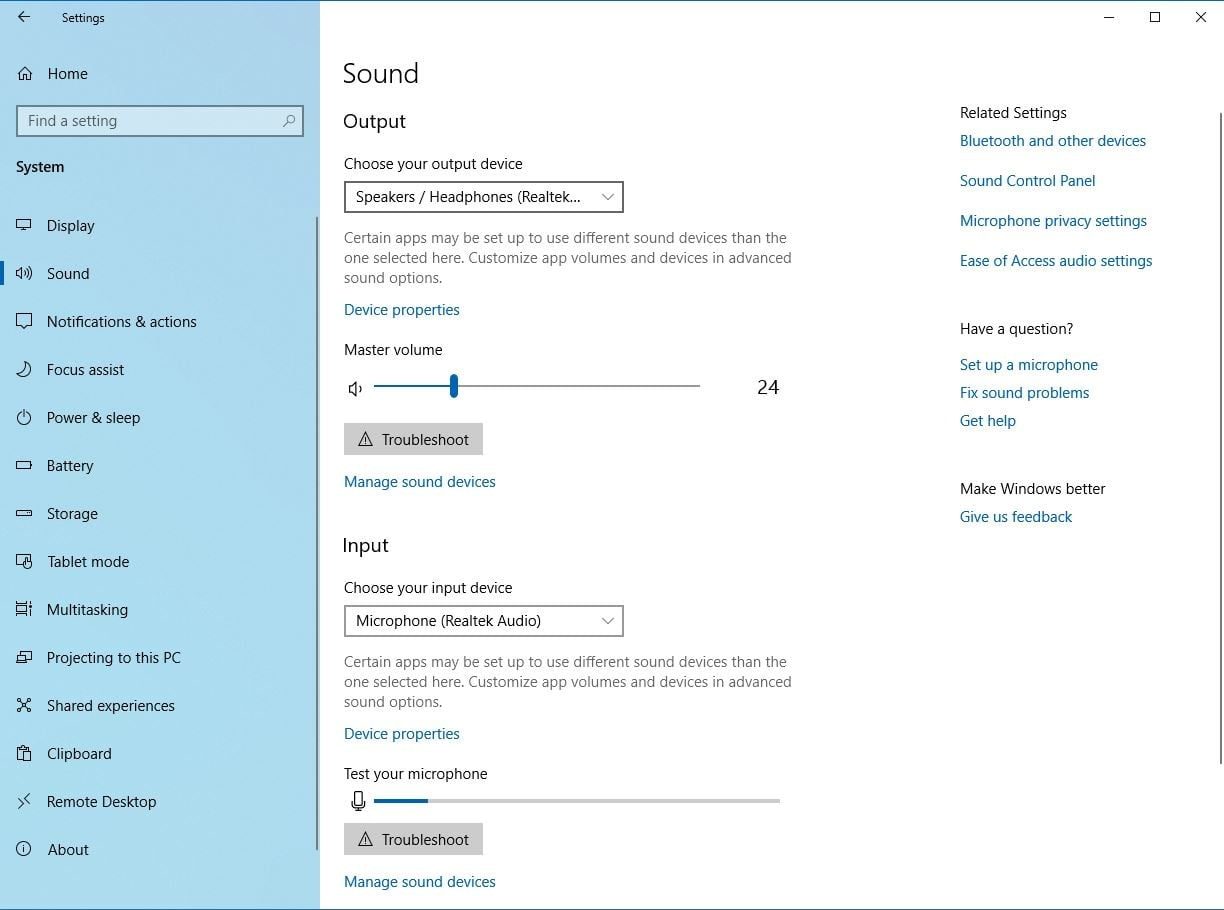Click the search magnifier icon
1224x910 pixels.
[x=289, y=121]
